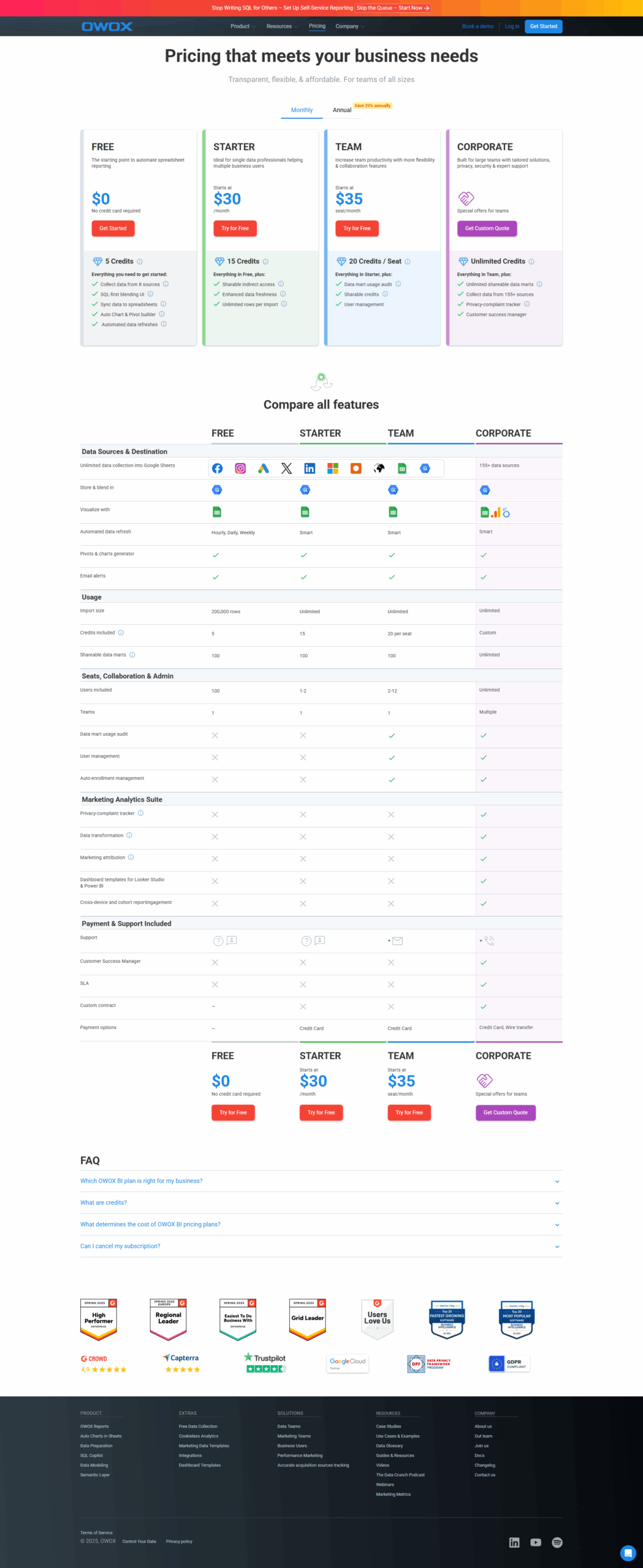Click the Log in link
This screenshot has height=1568, width=643.
[x=512, y=26]
